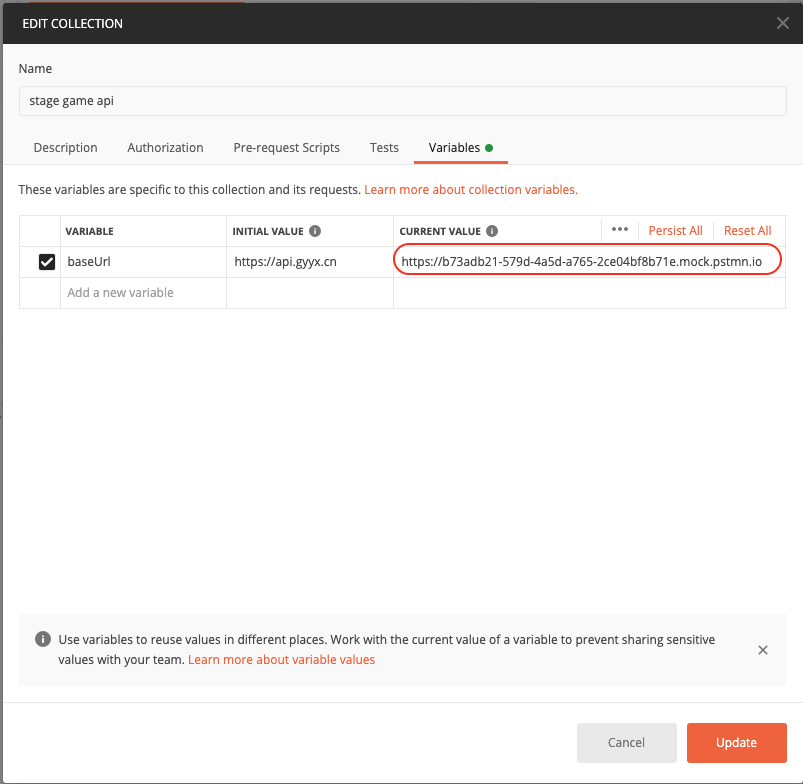
Task: Open Learn more about variable values link
Action: click(281, 660)
